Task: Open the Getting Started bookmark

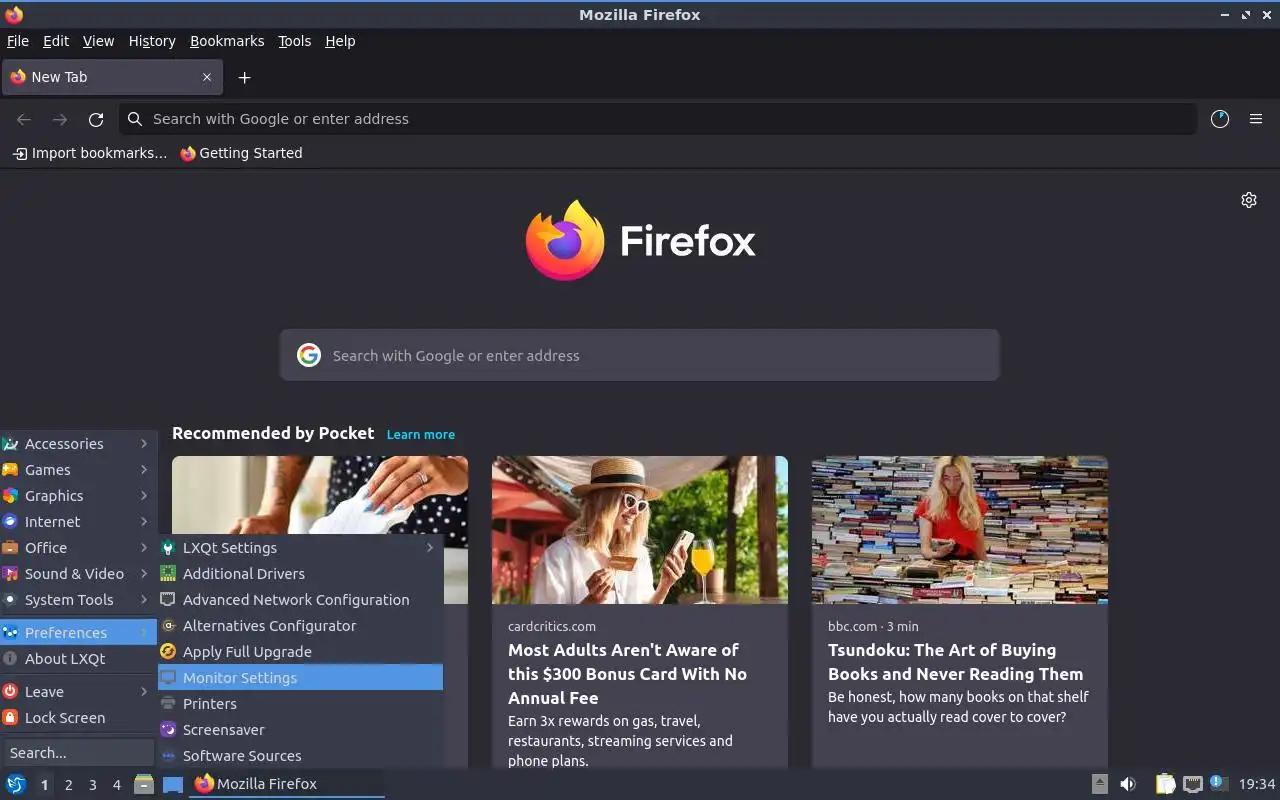Action: 241,153
